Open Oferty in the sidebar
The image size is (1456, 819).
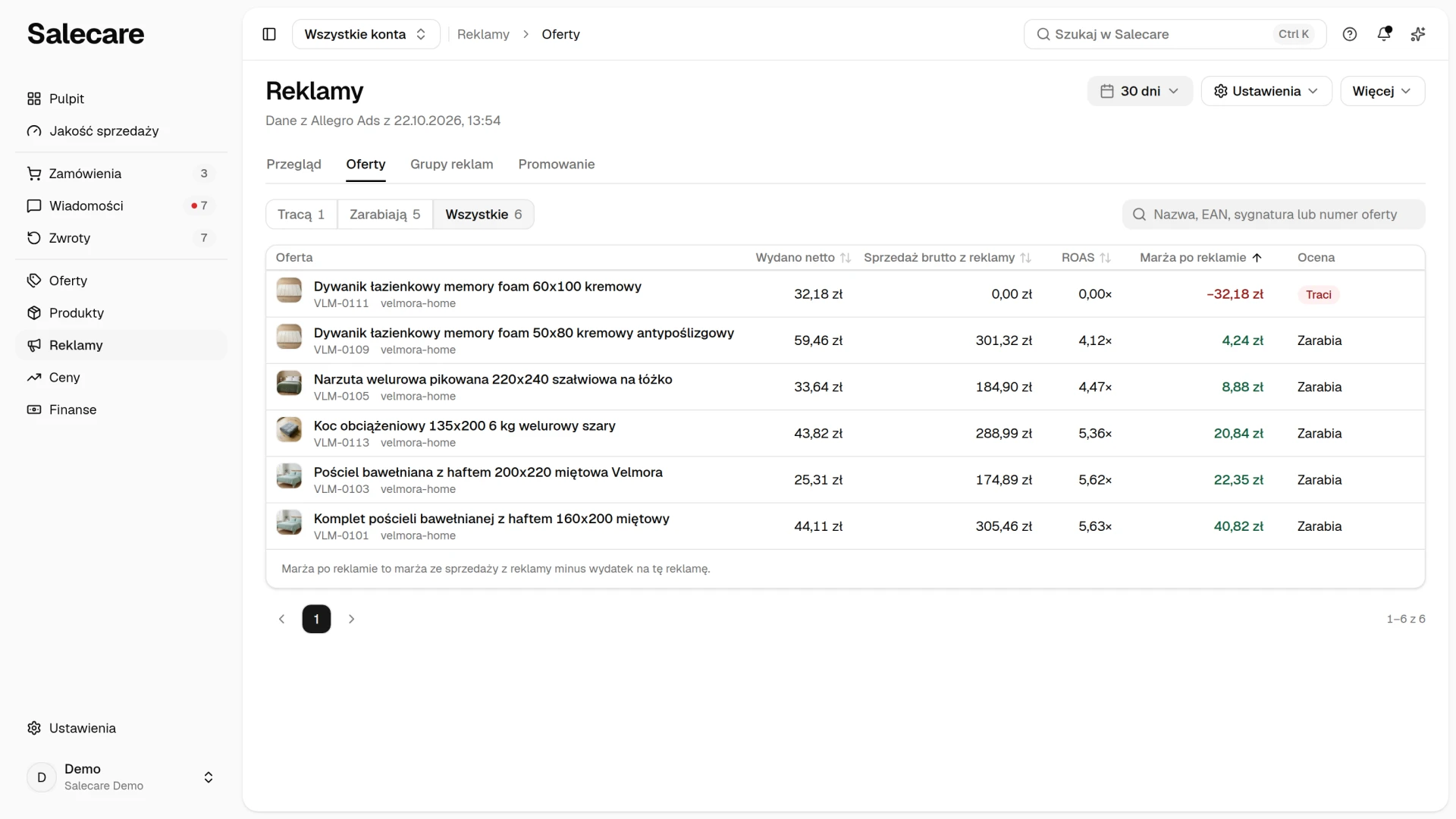121,281
